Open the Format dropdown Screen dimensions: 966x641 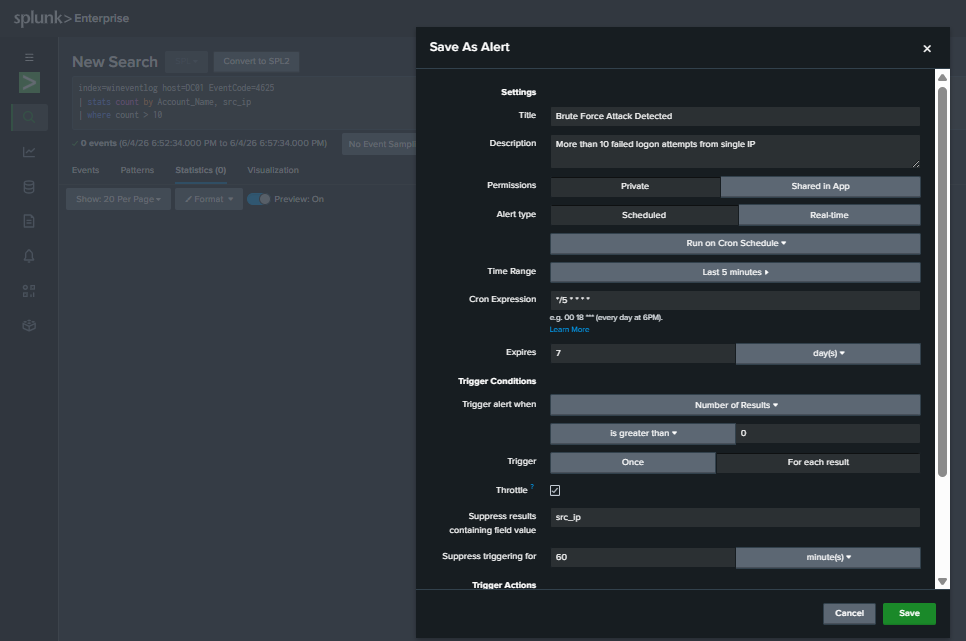point(209,199)
